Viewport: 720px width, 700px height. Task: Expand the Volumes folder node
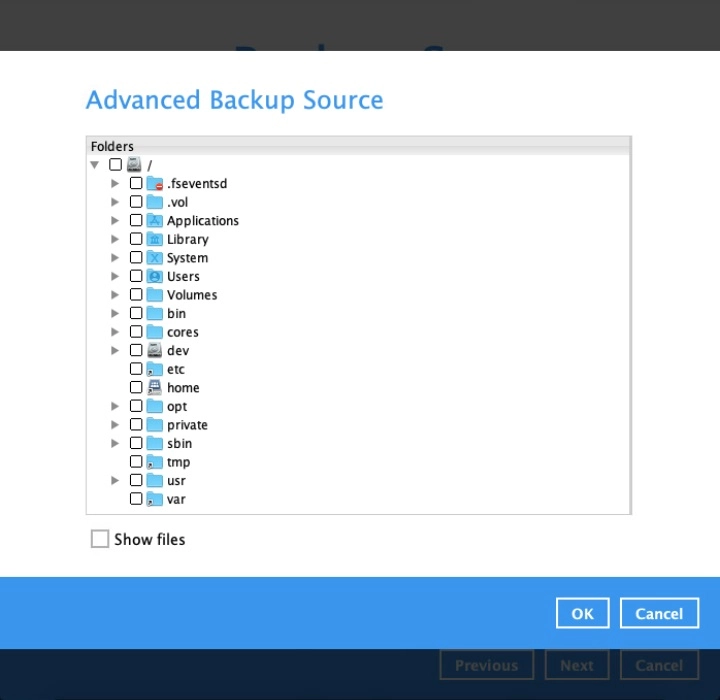(x=115, y=294)
